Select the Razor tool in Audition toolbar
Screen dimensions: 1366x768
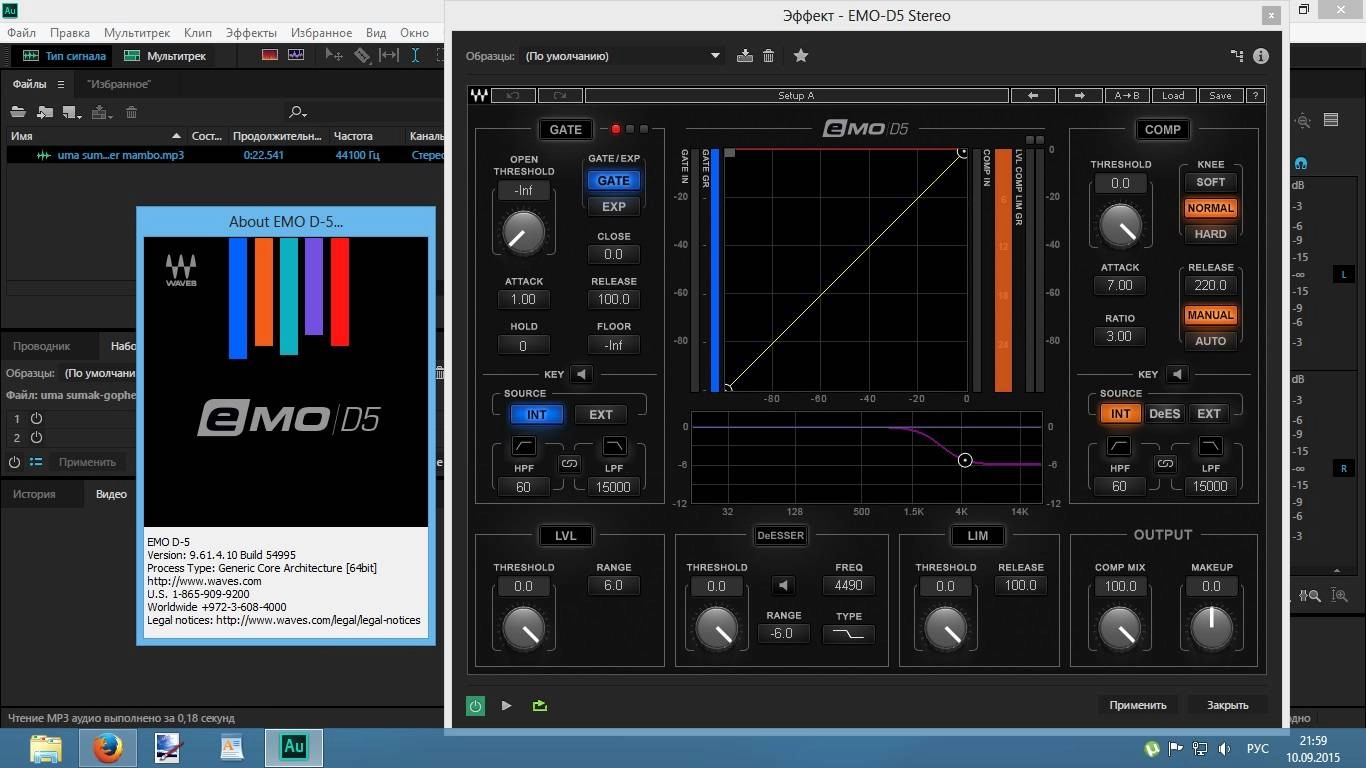362,56
